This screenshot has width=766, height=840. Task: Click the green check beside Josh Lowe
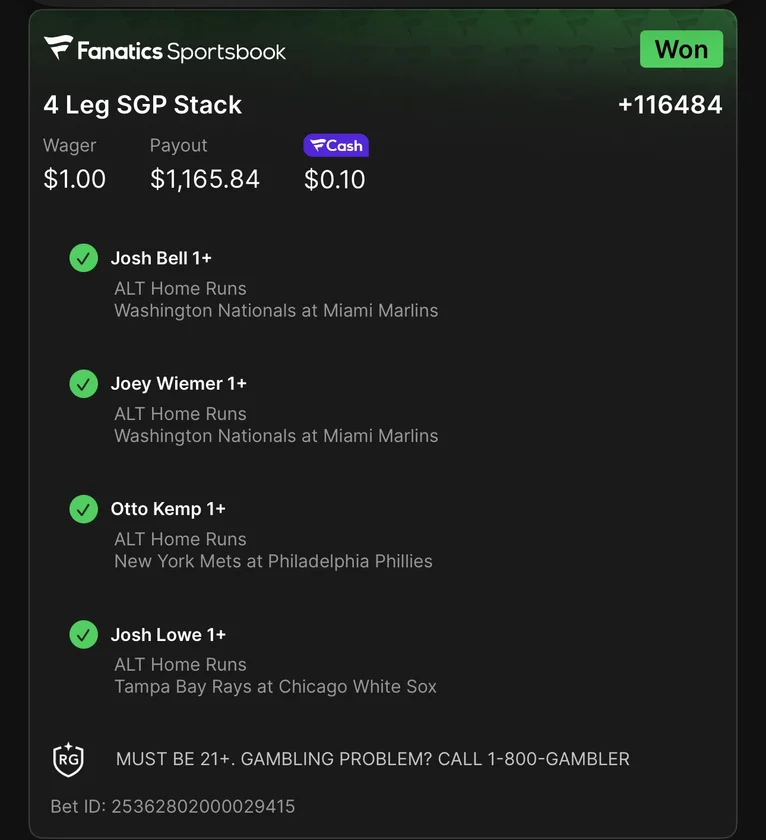click(x=83, y=634)
